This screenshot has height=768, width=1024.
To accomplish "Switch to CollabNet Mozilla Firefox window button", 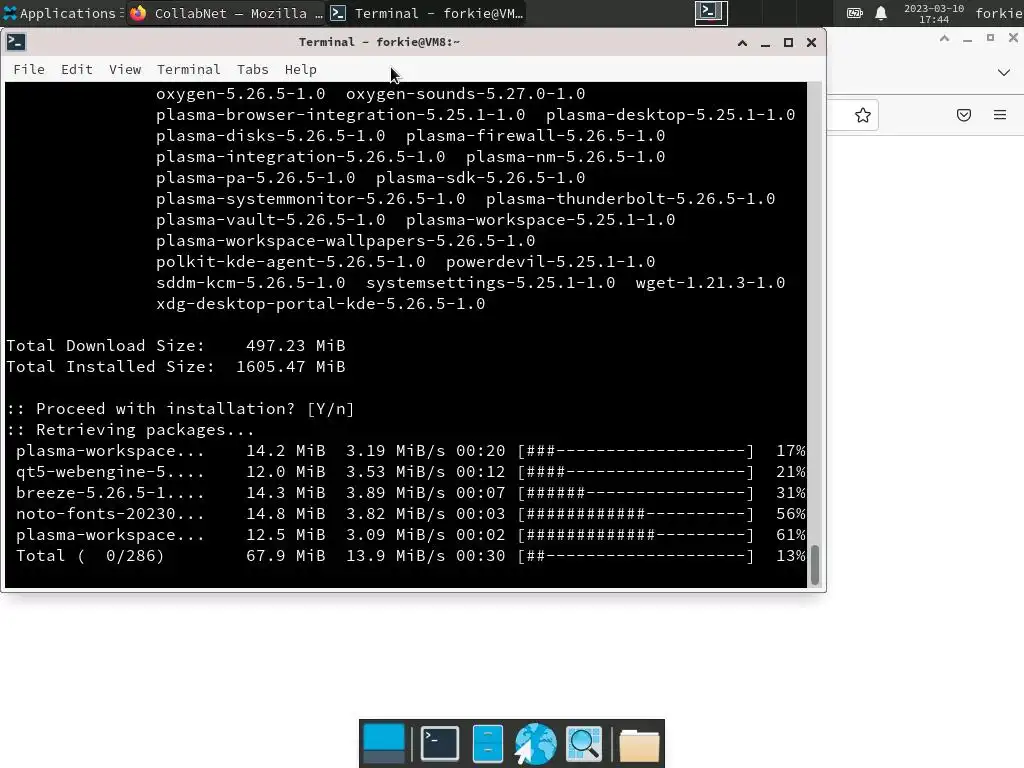I will [x=227, y=13].
